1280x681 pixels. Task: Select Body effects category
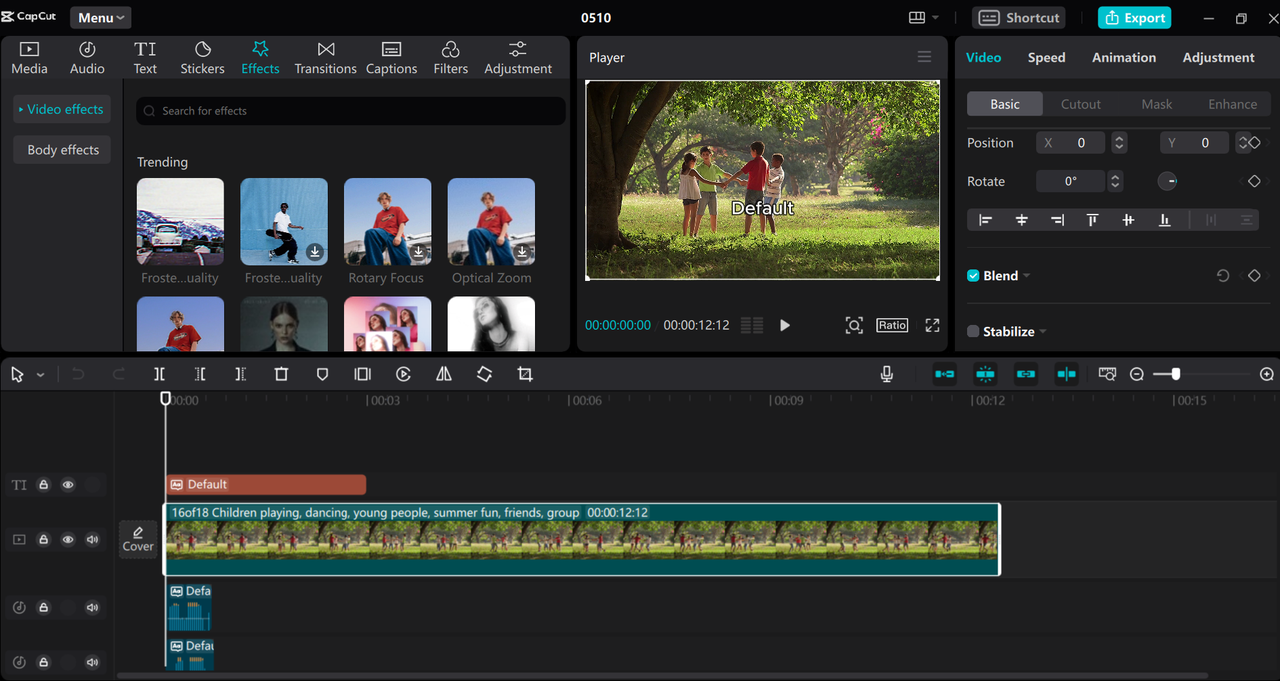point(62,150)
